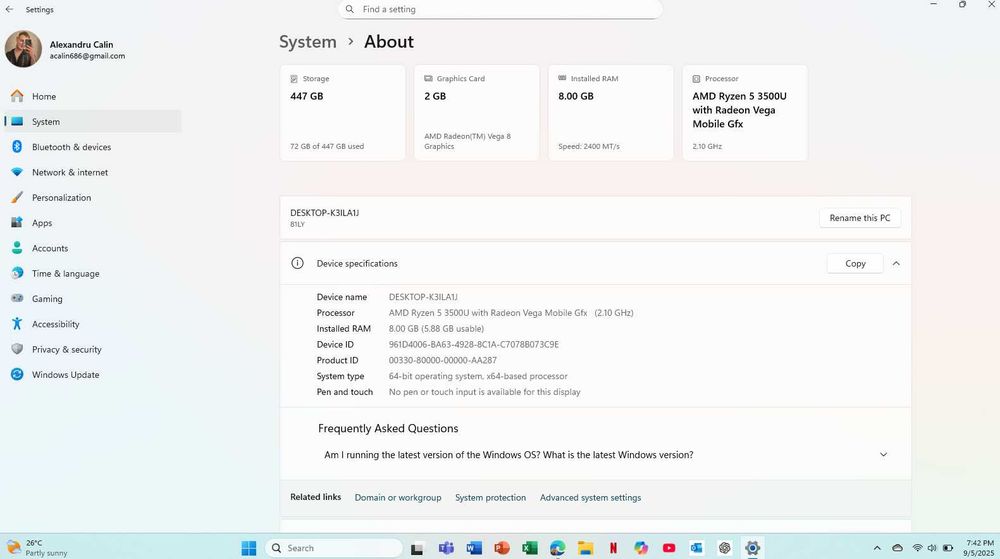Open Personalization settings
Viewport: 1000px width, 559px height.
[x=92, y=198]
